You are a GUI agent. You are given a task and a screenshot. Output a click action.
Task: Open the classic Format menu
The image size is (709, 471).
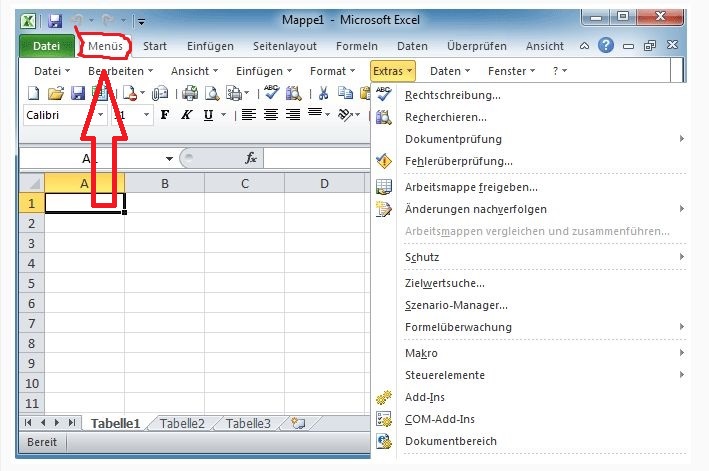(332, 71)
